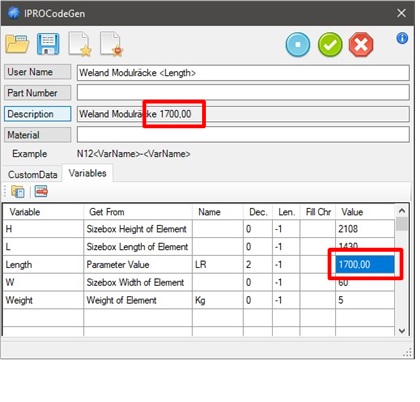Click the remove variable icon in toolbar
The width and height of the screenshot is (420, 402).
point(41,191)
